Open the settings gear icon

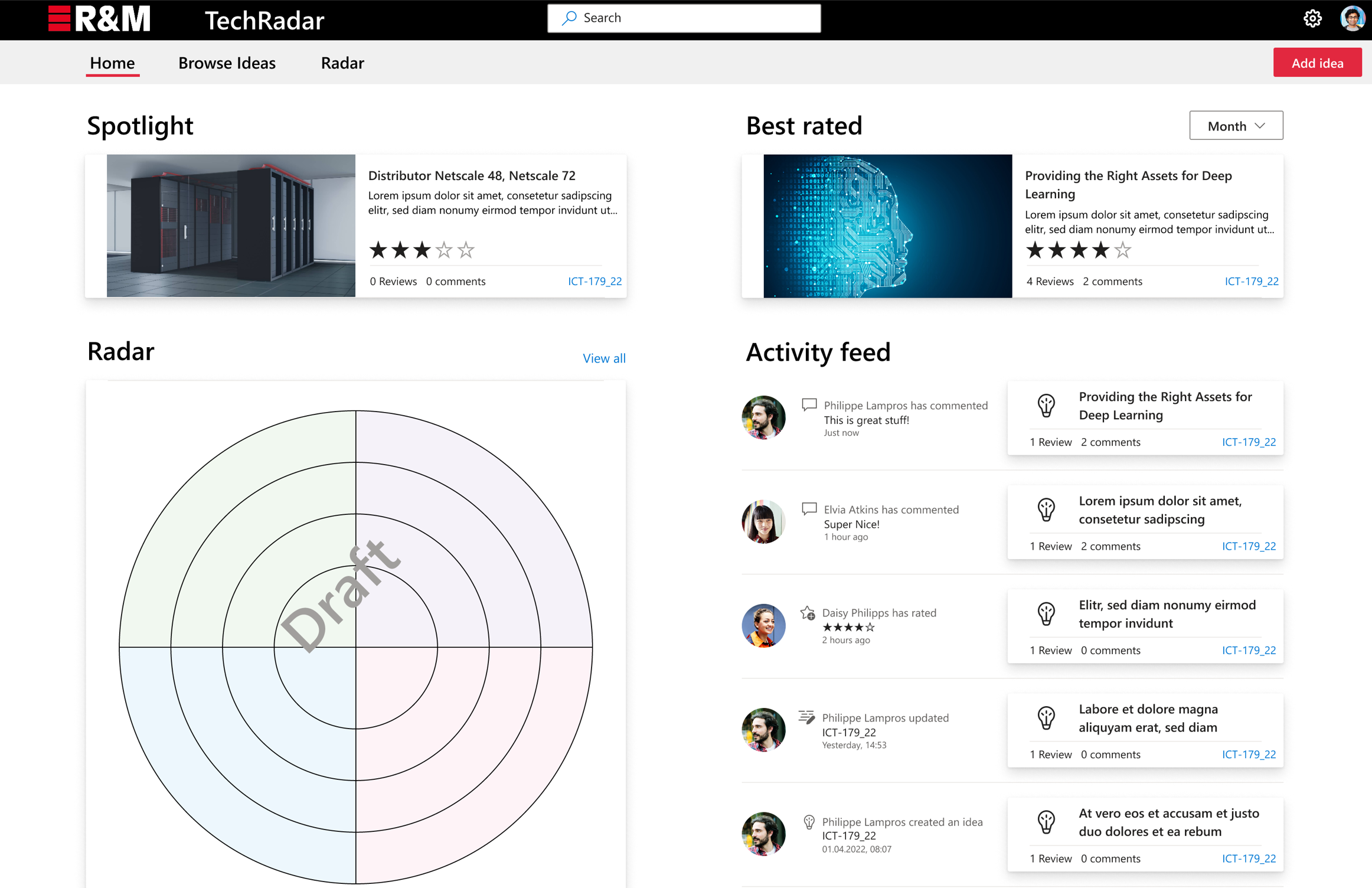click(1312, 18)
